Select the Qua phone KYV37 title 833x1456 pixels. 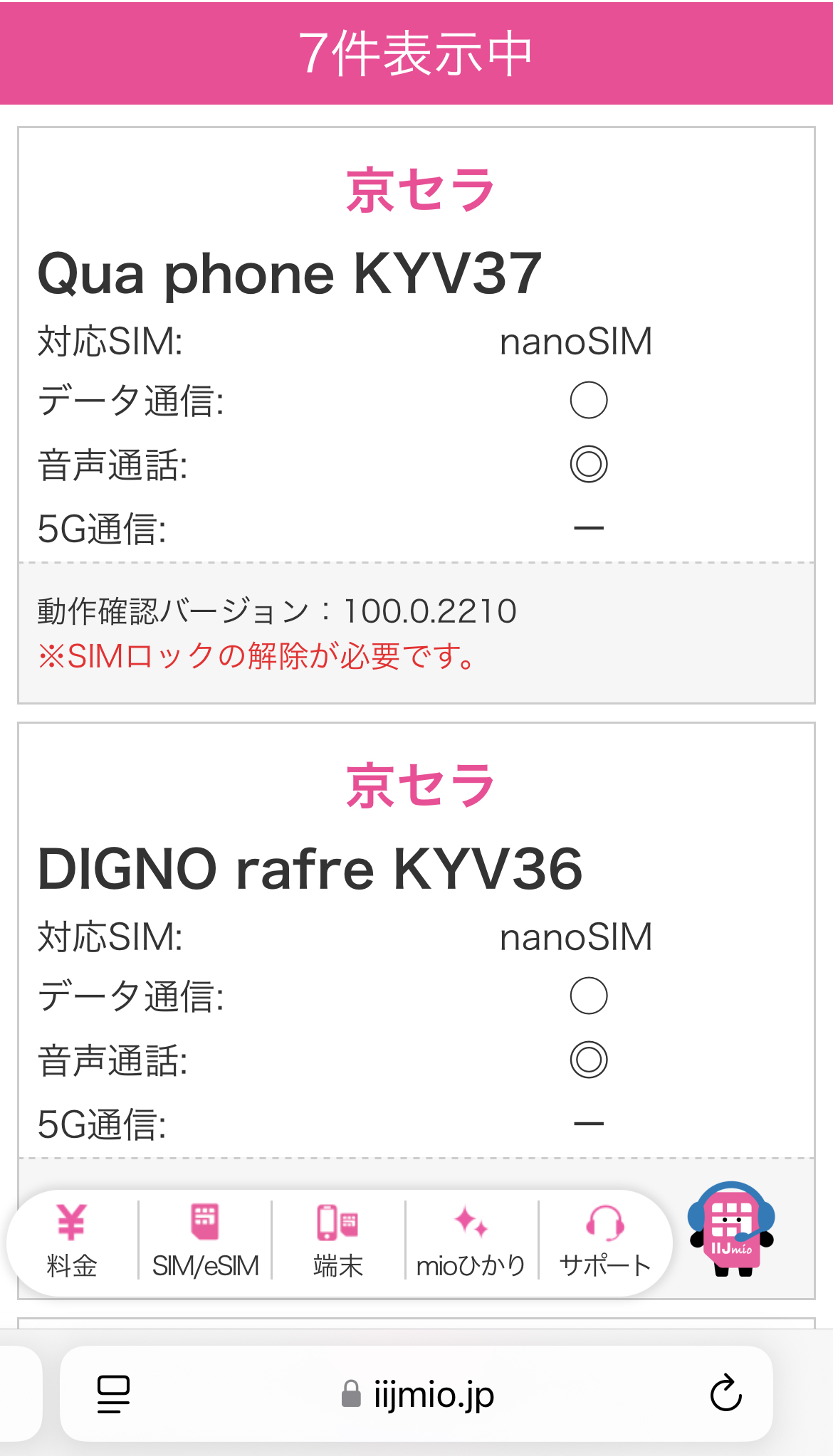tap(290, 274)
